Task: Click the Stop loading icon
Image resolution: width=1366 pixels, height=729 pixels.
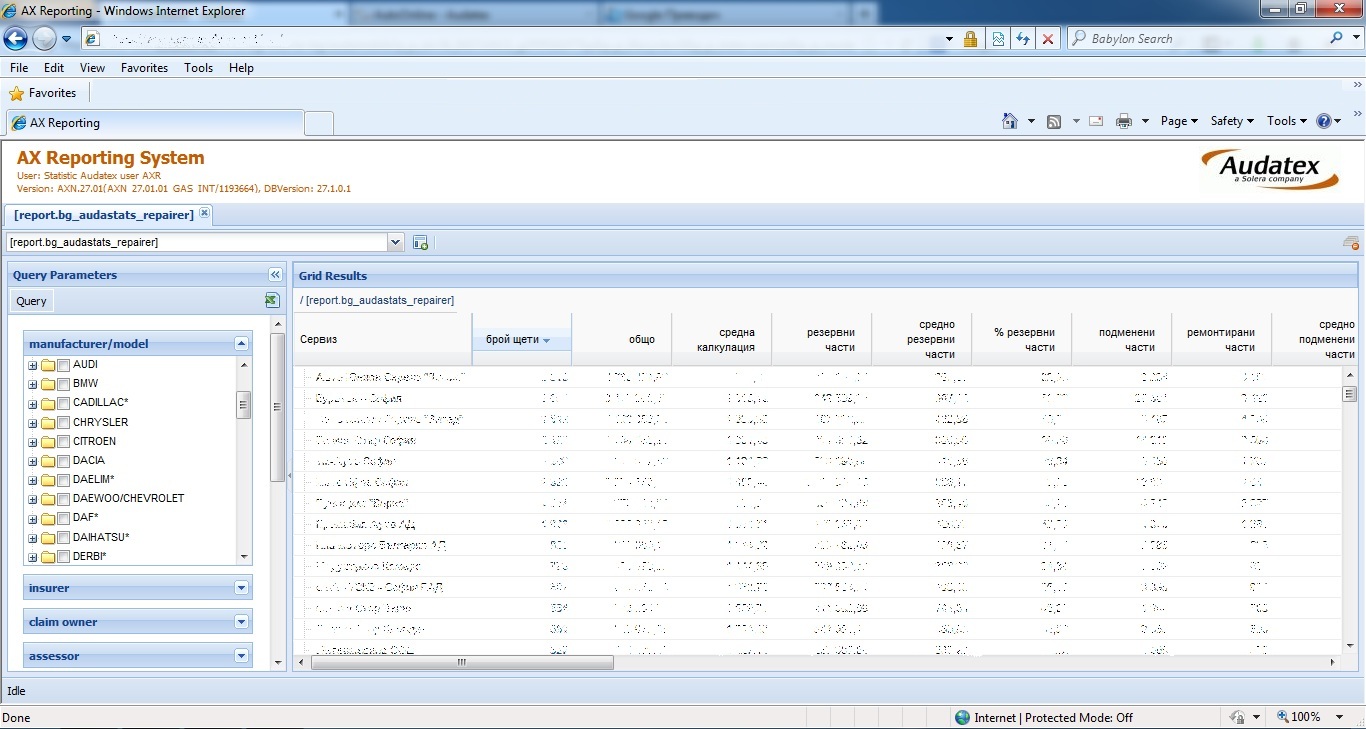Action: tap(1047, 39)
